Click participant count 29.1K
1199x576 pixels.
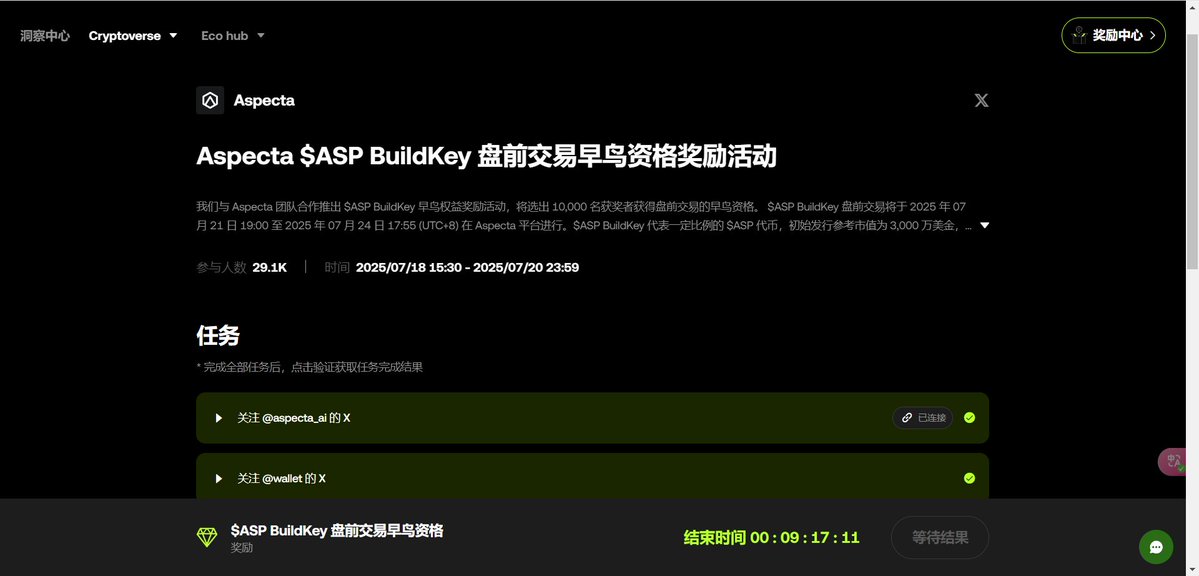pyautogui.click(x=270, y=267)
